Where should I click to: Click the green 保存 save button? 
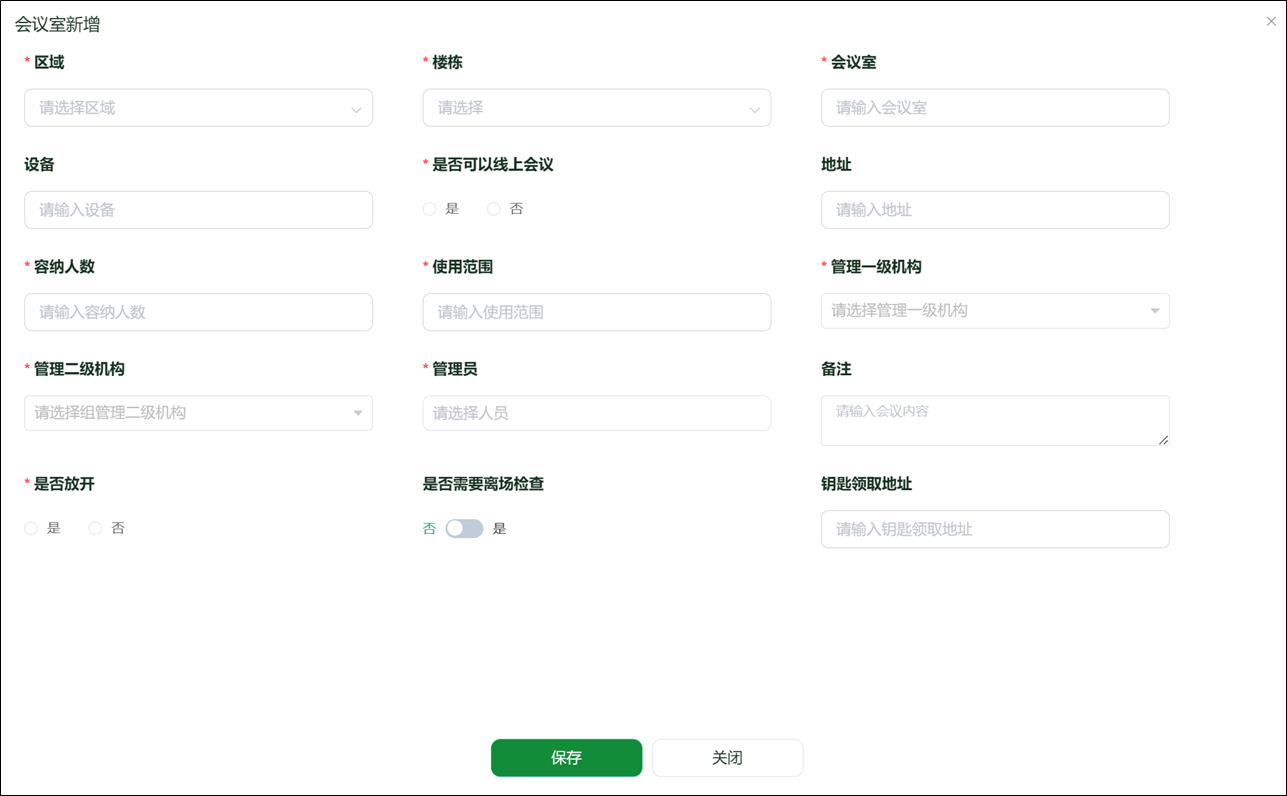(x=566, y=757)
